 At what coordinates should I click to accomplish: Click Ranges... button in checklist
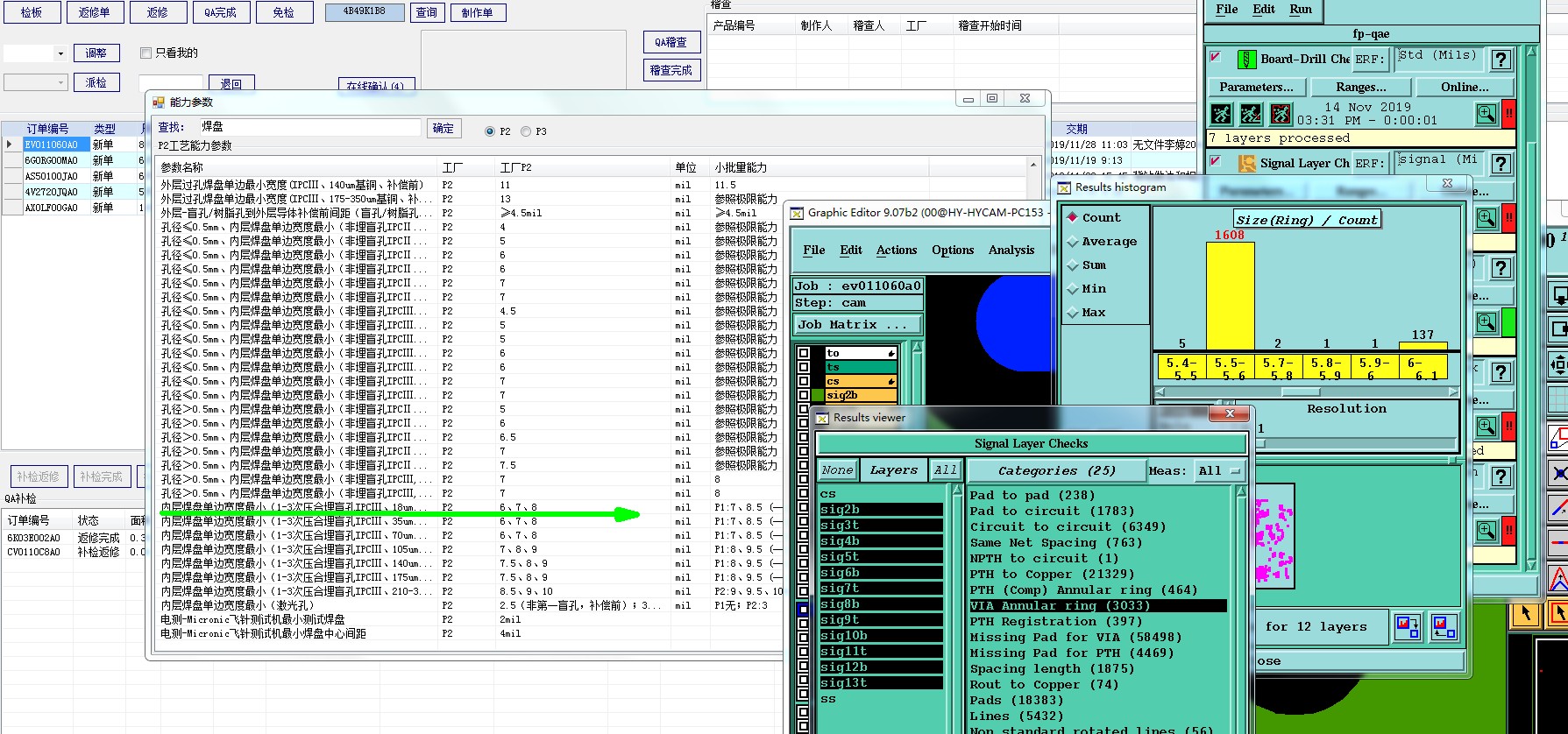tap(1361, 88)
